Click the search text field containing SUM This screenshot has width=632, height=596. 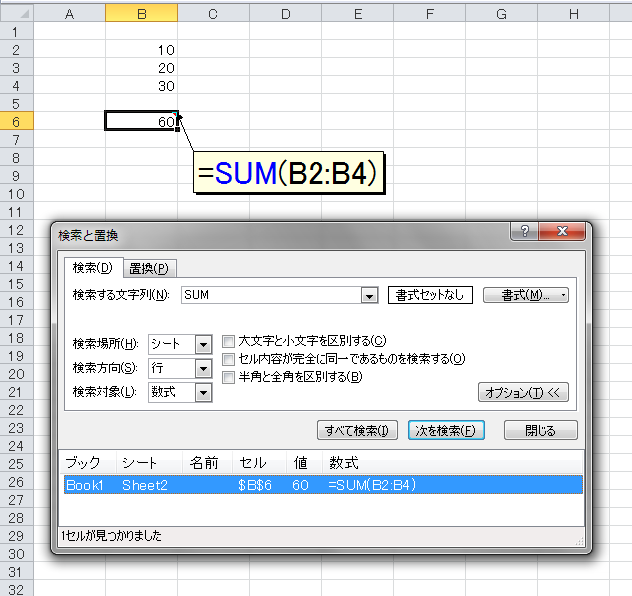pyautogui.click(x=272, y=295)
